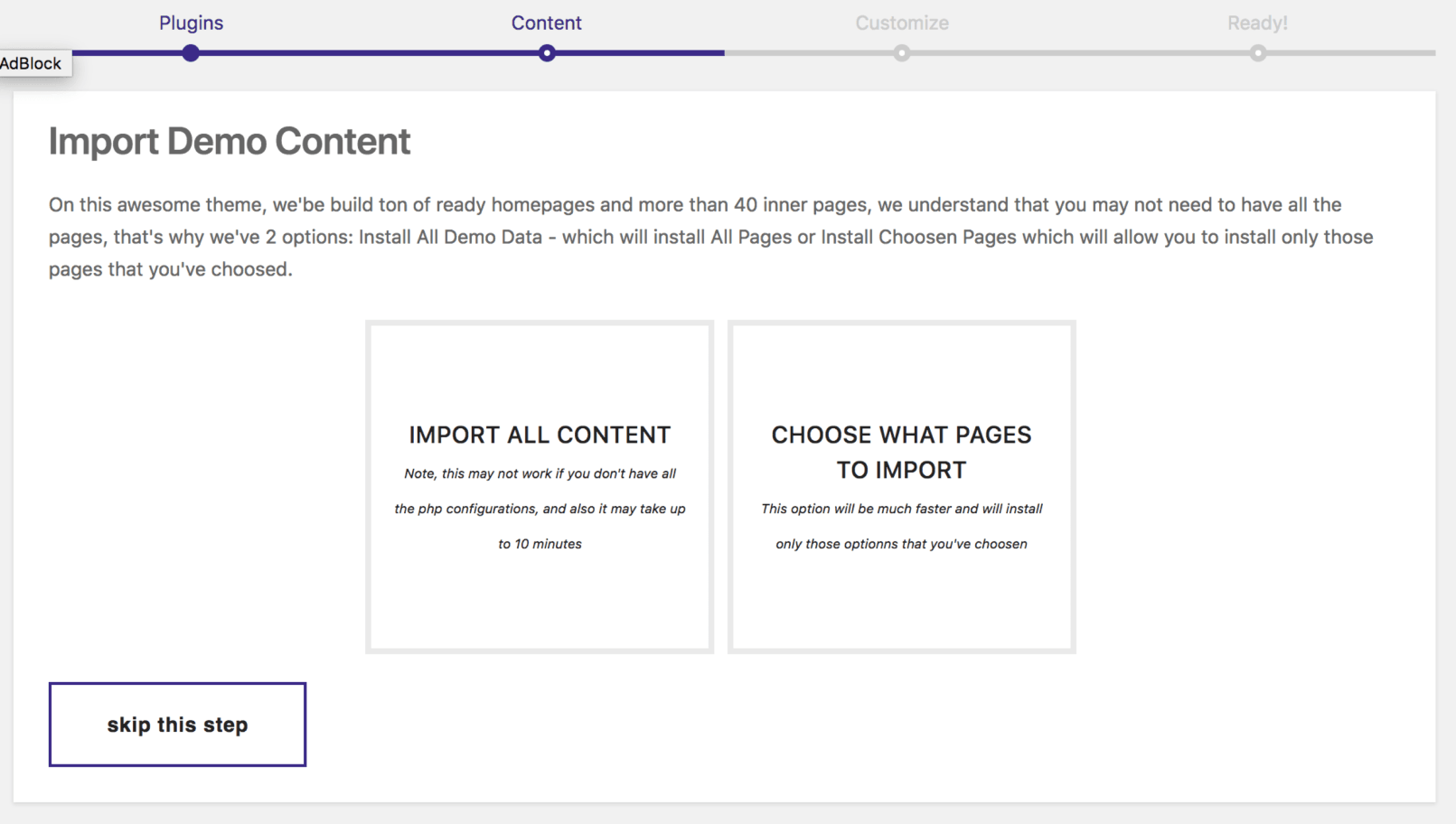1456x824 pixels.
Task: Open the Ready! step label
Action: [x=1257, y=23]
